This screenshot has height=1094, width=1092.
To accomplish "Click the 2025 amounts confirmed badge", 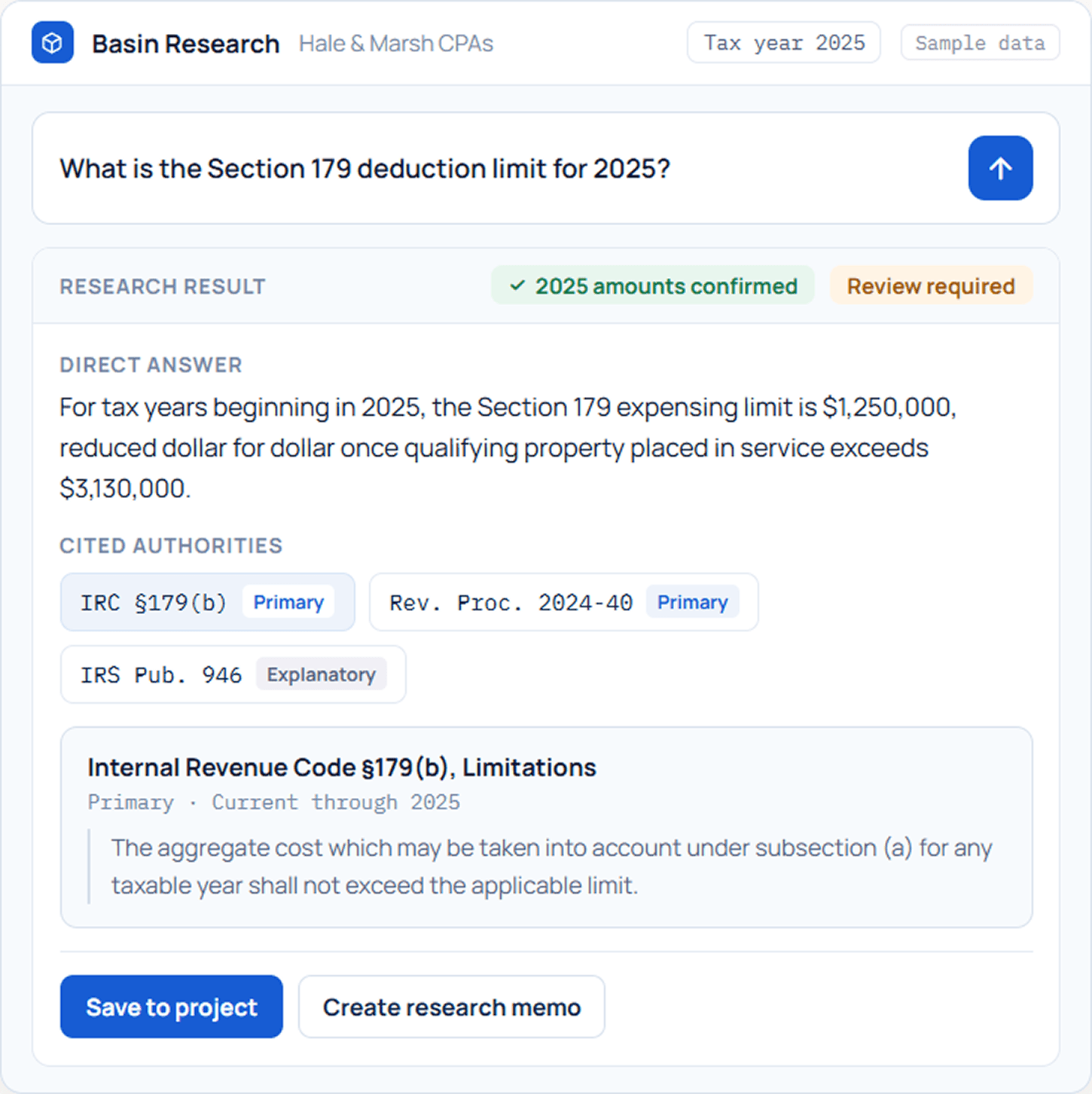I will pos(652,286).
